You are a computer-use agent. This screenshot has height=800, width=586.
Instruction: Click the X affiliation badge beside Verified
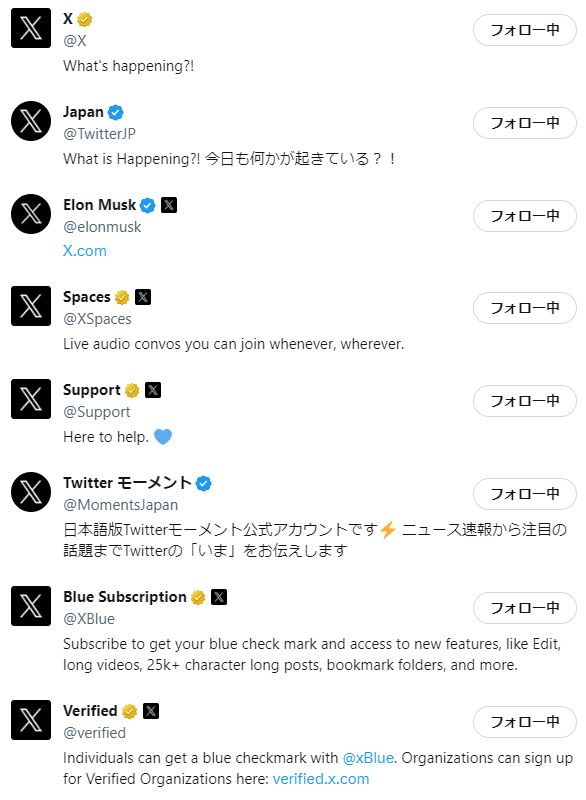point(150,710)
